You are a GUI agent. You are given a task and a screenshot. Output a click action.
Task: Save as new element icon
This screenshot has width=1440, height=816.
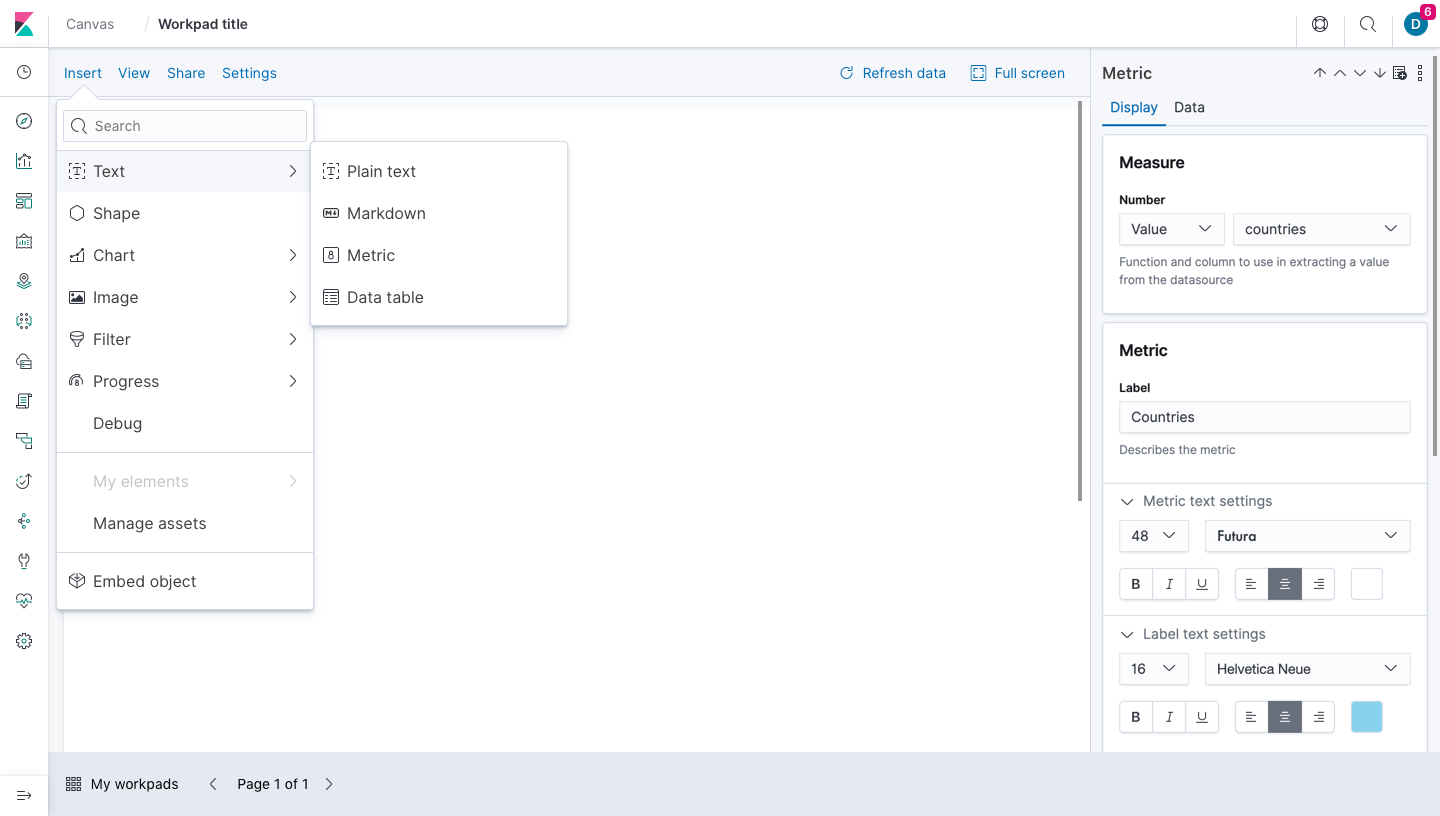pyautogui.click(x=1400, y=73)
